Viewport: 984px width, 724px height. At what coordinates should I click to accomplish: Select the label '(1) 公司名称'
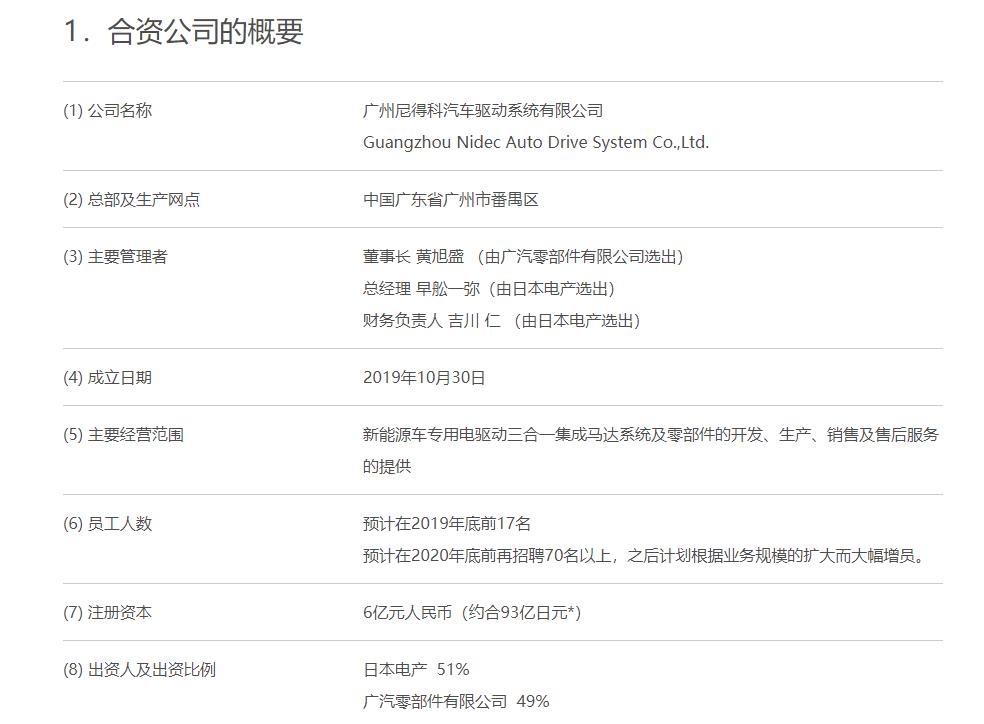coord(107,110)
